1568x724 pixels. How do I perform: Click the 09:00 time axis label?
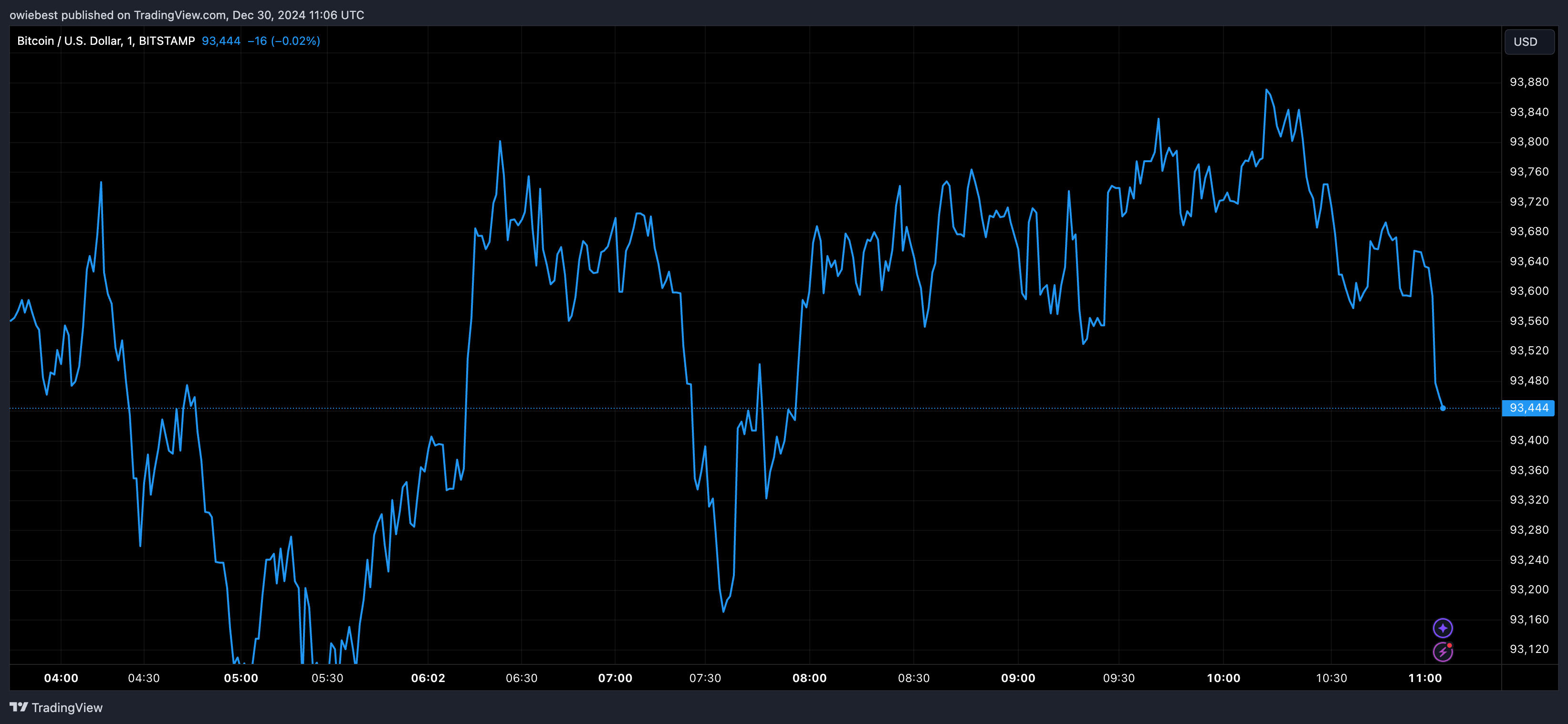[x=1018, y=678]
